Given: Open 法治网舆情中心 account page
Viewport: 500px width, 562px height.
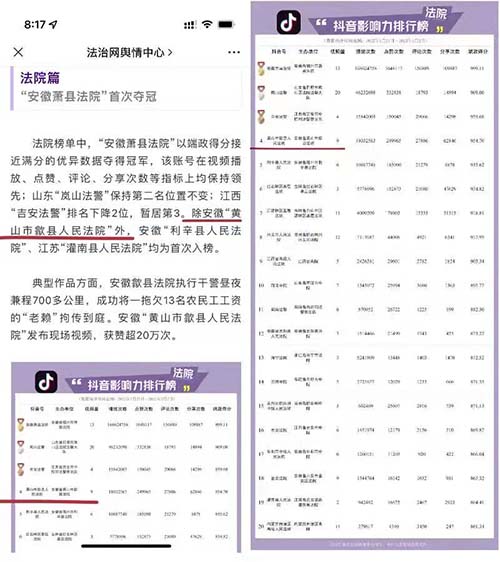Looking at the screenshot, I should pyautogui.click(x=125, y=53).
